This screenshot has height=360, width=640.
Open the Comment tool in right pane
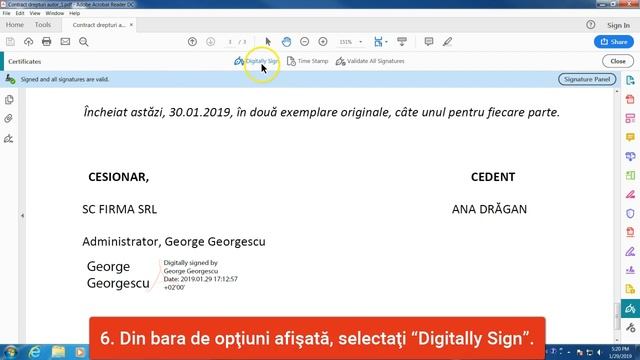click(x=630, y=137)
